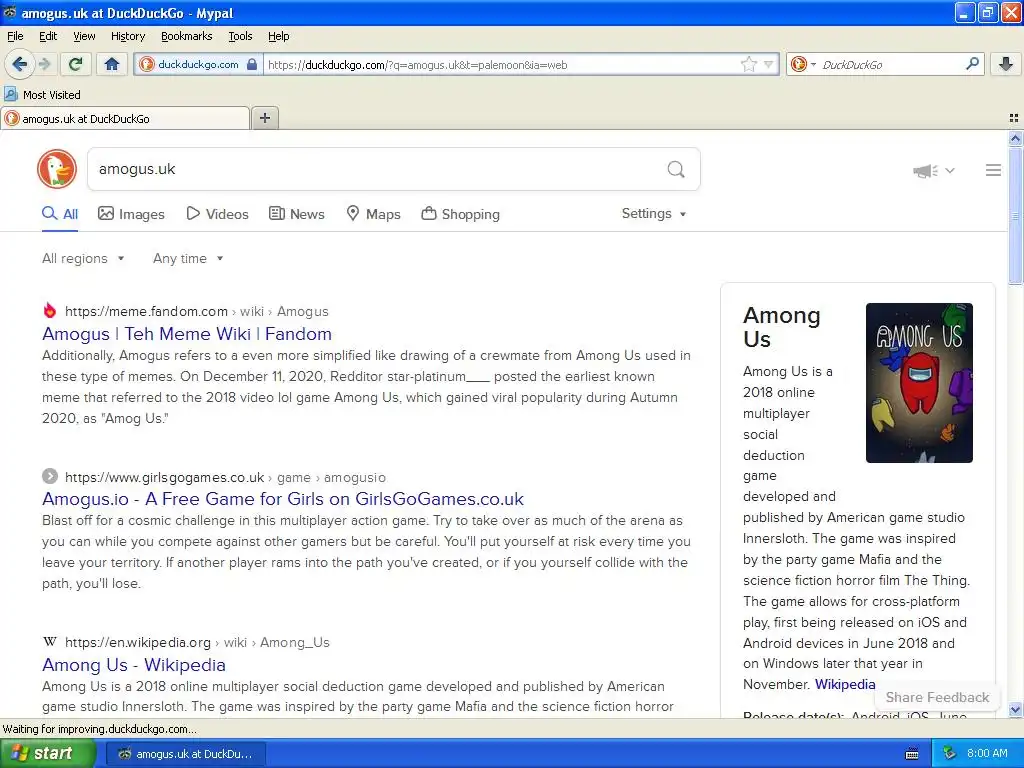Click the DuckDuckGo duck logo
1024x768 pixels.
point(57,169)
